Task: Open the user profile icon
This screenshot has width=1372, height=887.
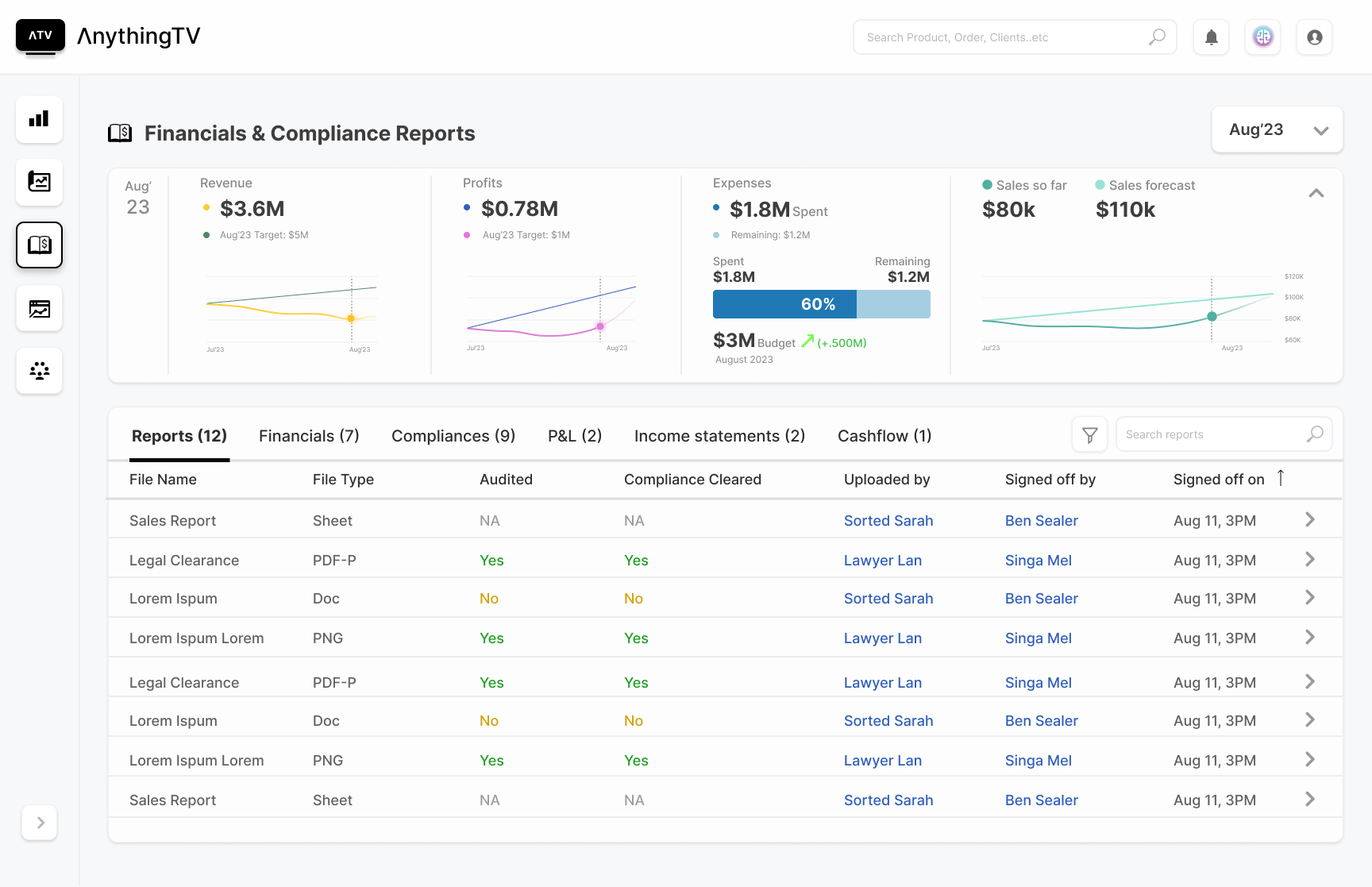Action: (x=1315, y=37)
